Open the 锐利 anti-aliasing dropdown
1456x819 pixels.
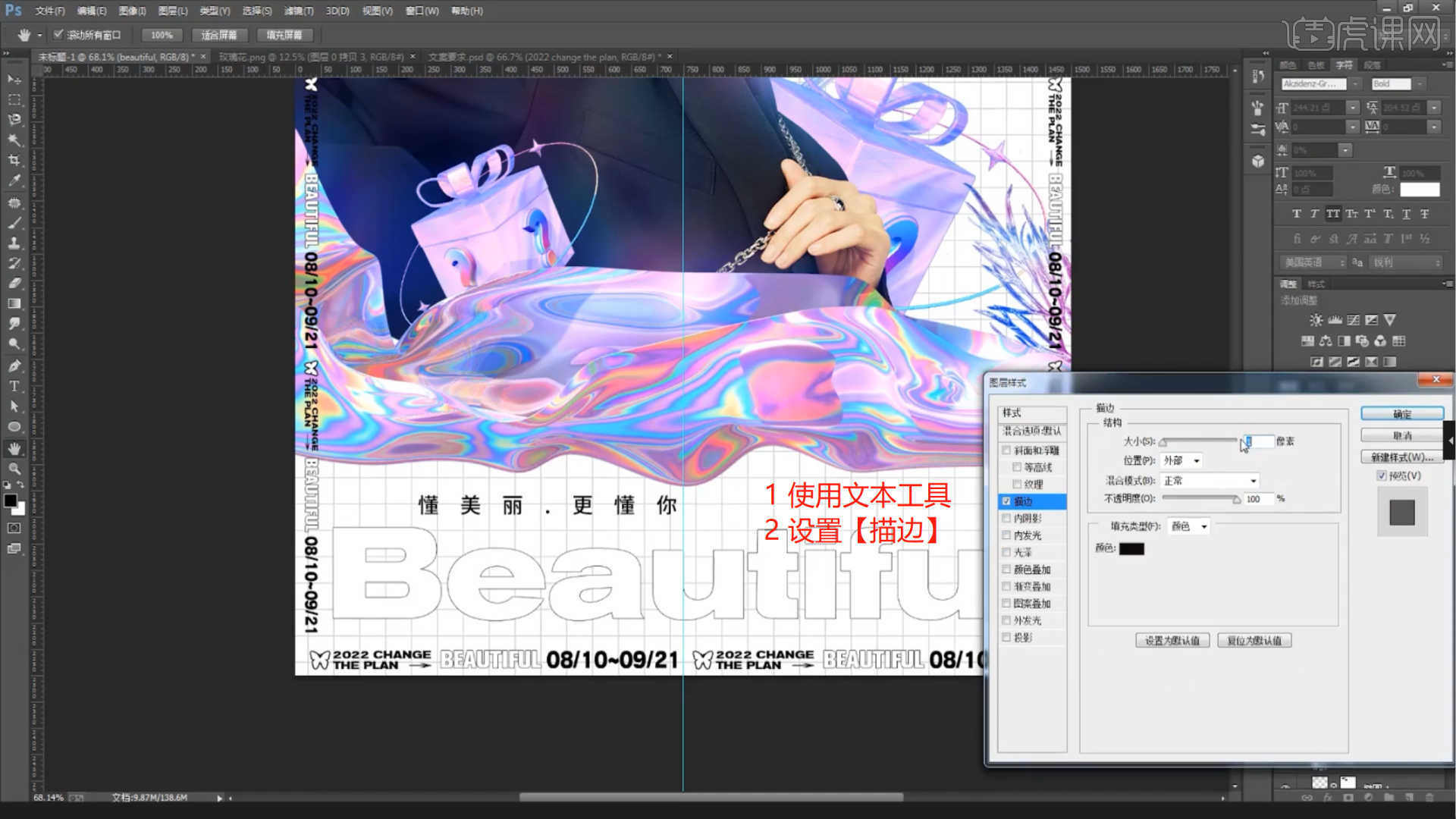click(1407, 262)
